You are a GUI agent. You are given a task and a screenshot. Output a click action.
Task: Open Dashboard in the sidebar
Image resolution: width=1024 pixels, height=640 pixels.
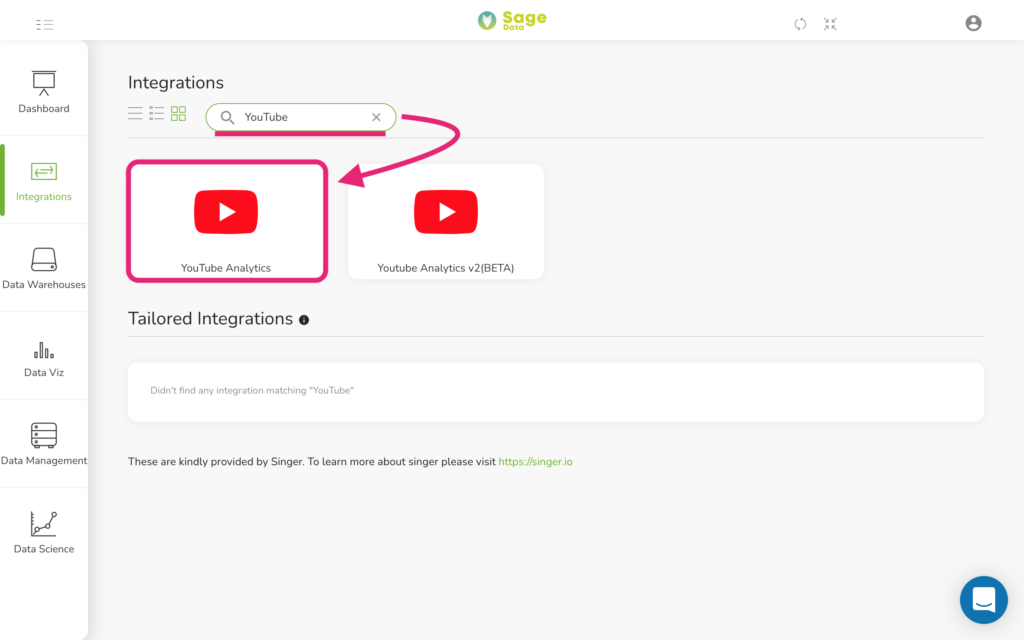pyautogui.click(x=44, y=92)
